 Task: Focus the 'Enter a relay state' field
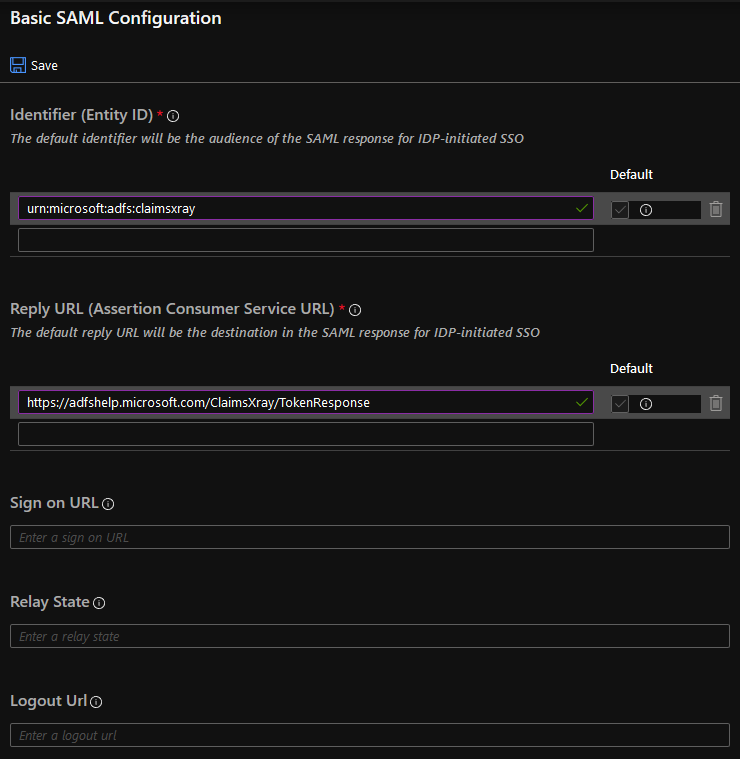pos(369,636)
